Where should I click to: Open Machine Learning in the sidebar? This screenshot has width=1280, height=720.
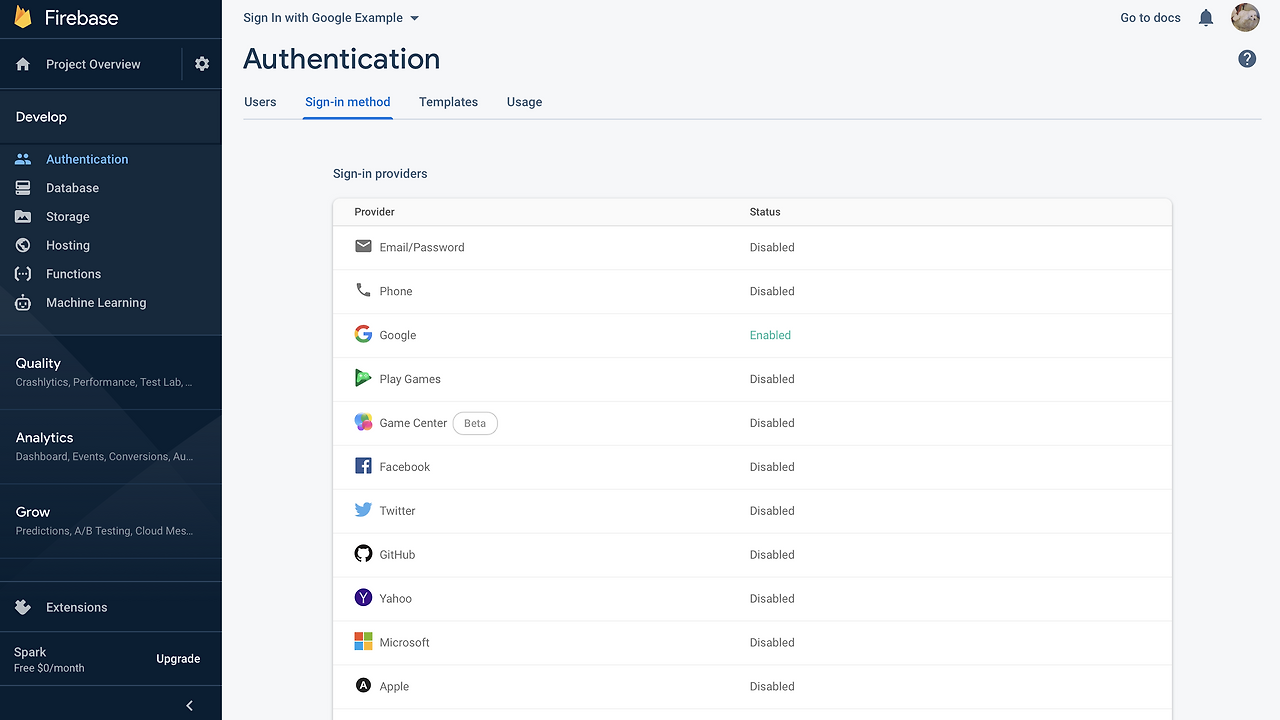96,303
